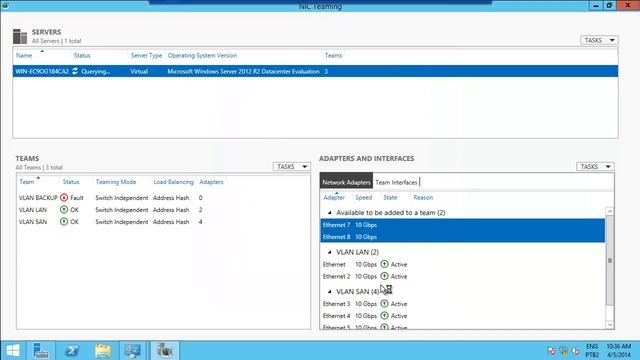Switch to the Team Interfaces tab
This screenshot has height=360, width=640.
(x=396, y=182)
